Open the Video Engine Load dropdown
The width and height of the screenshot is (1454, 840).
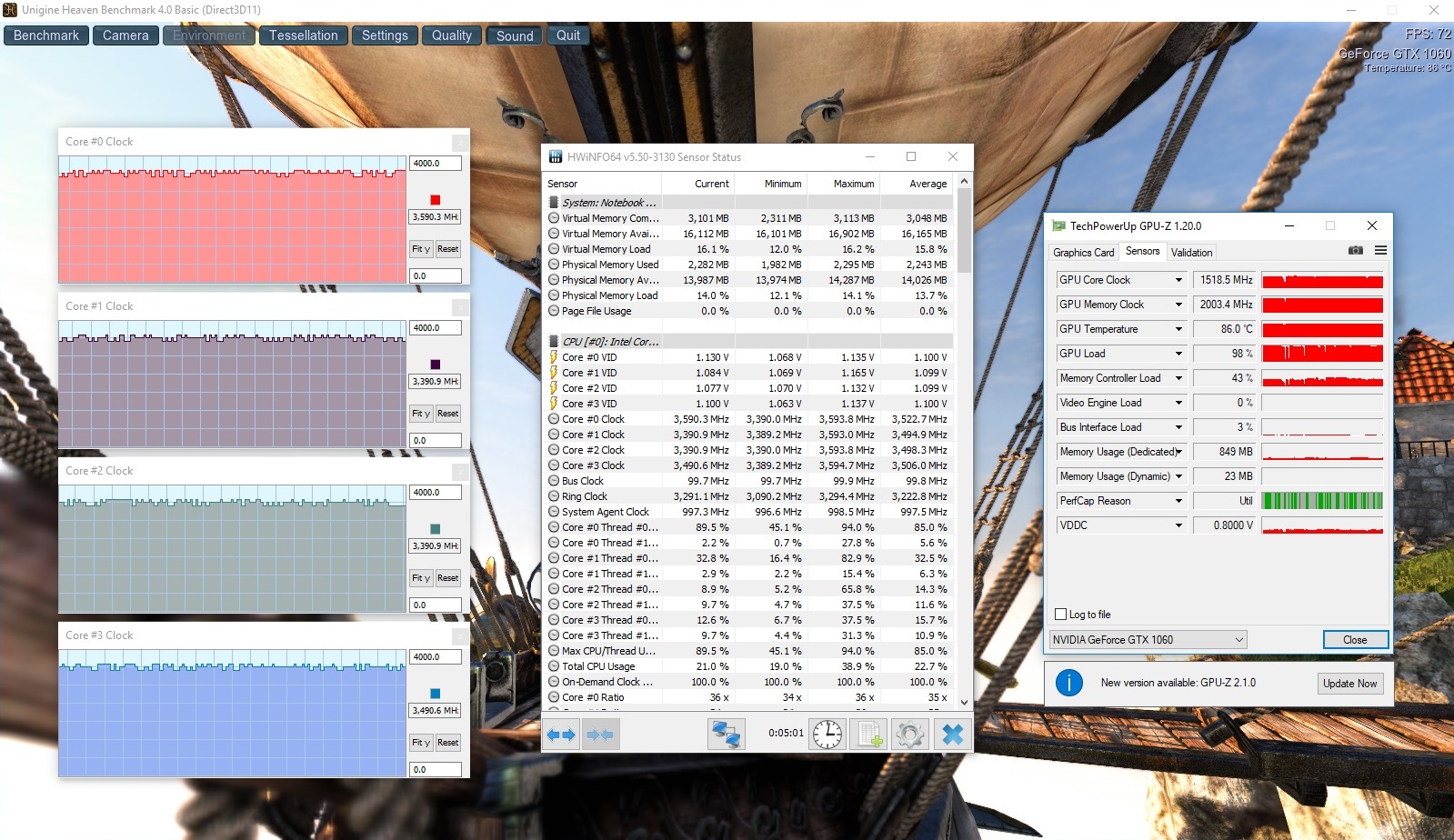[1178, 403]
